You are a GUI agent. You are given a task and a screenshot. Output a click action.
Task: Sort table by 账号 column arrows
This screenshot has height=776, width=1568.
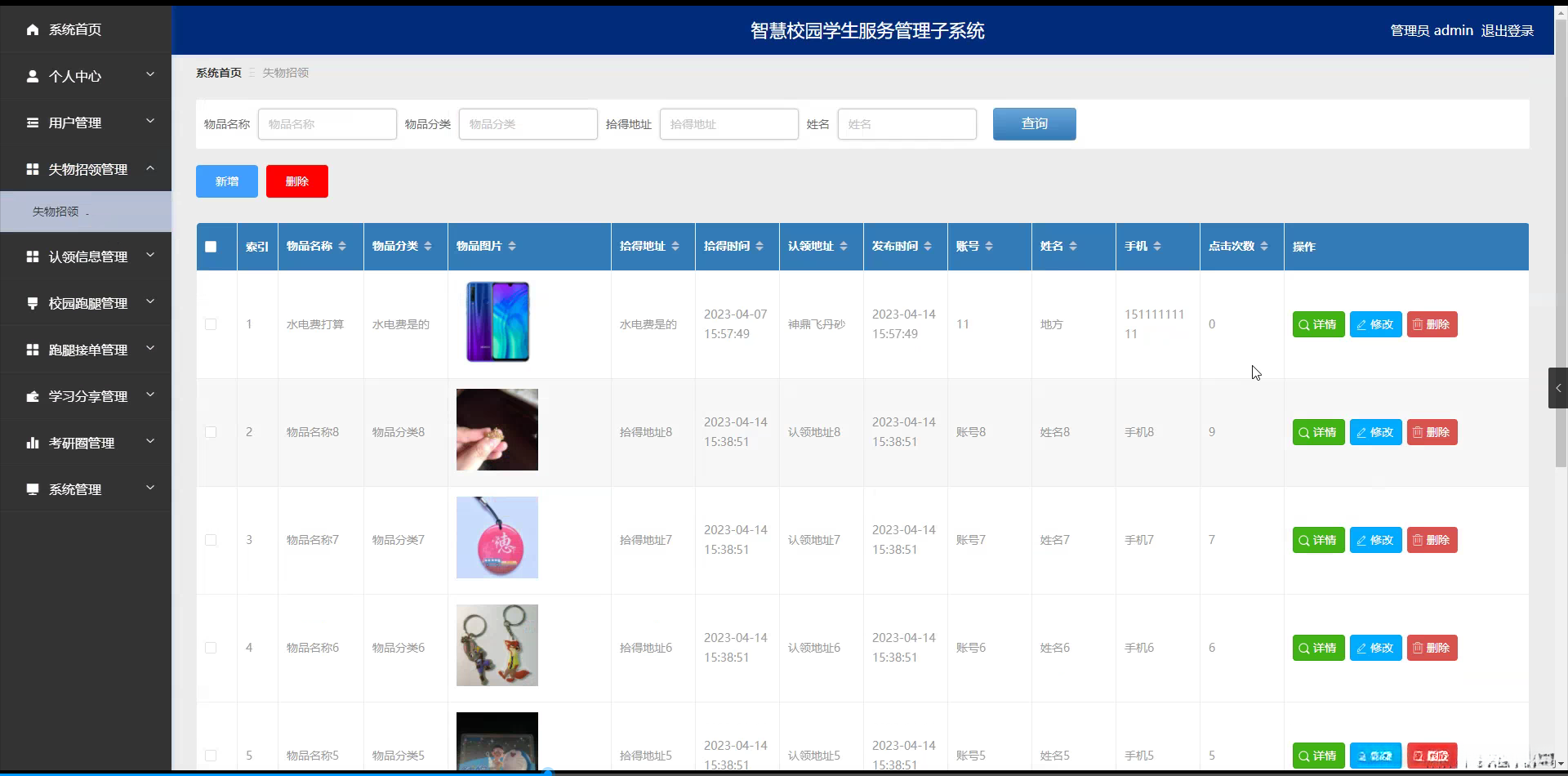(x=989, y=247)
